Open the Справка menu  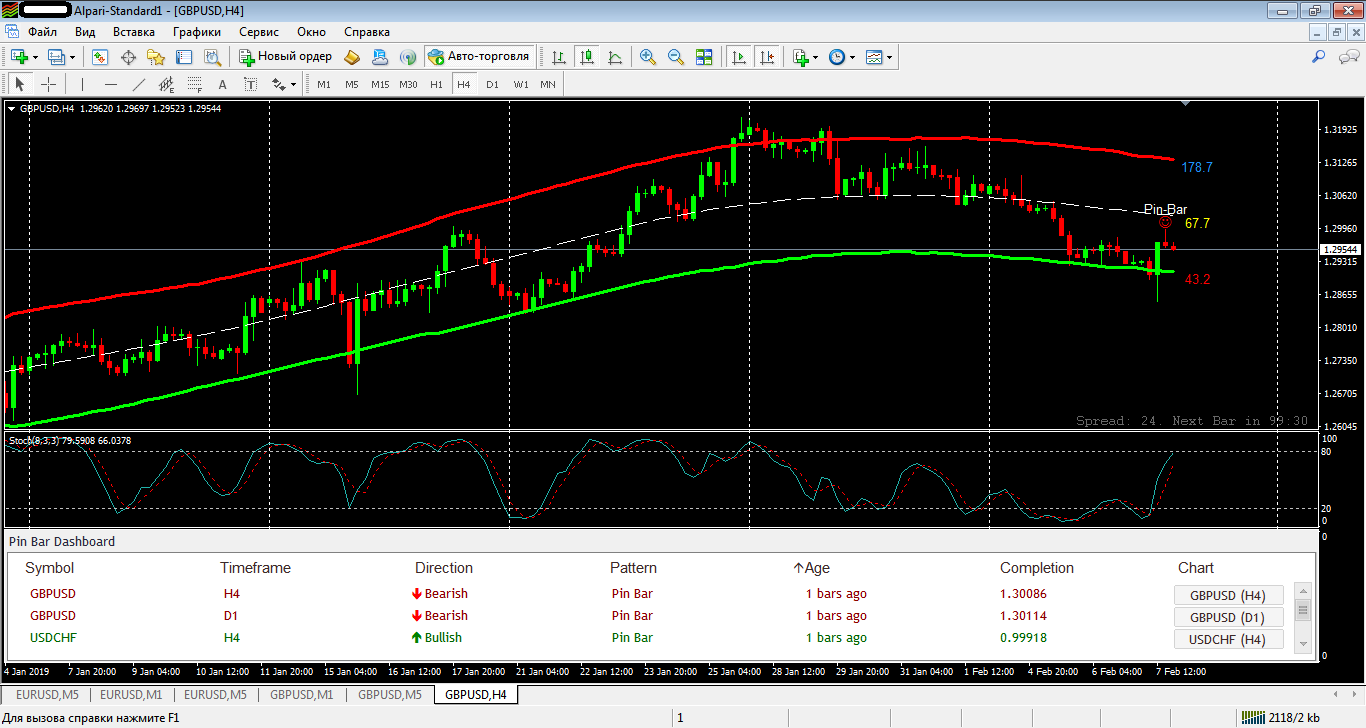(366, 31)
